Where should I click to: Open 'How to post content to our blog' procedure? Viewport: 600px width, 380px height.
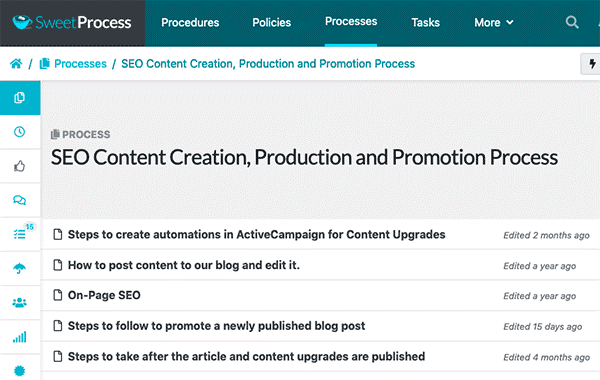tap(184, 265)
